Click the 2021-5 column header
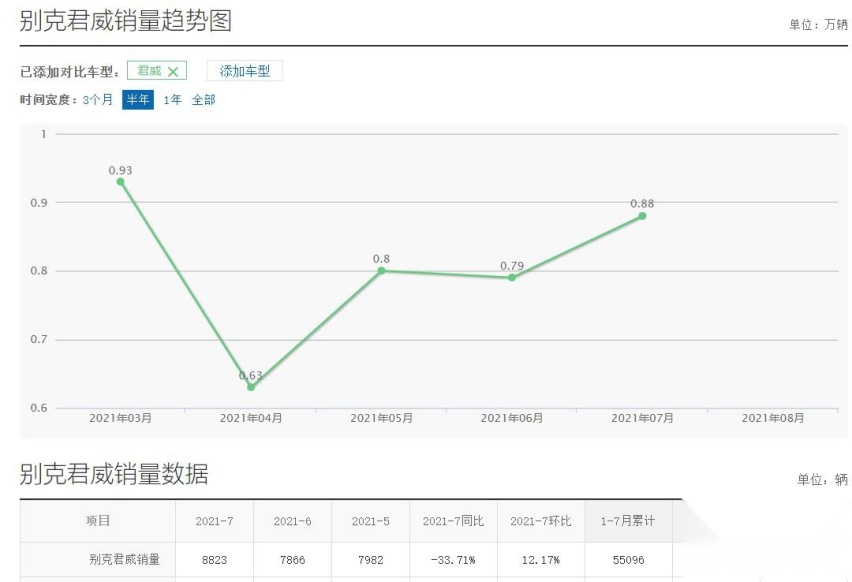This screenshot has height=582, width=852. [371, 521]
